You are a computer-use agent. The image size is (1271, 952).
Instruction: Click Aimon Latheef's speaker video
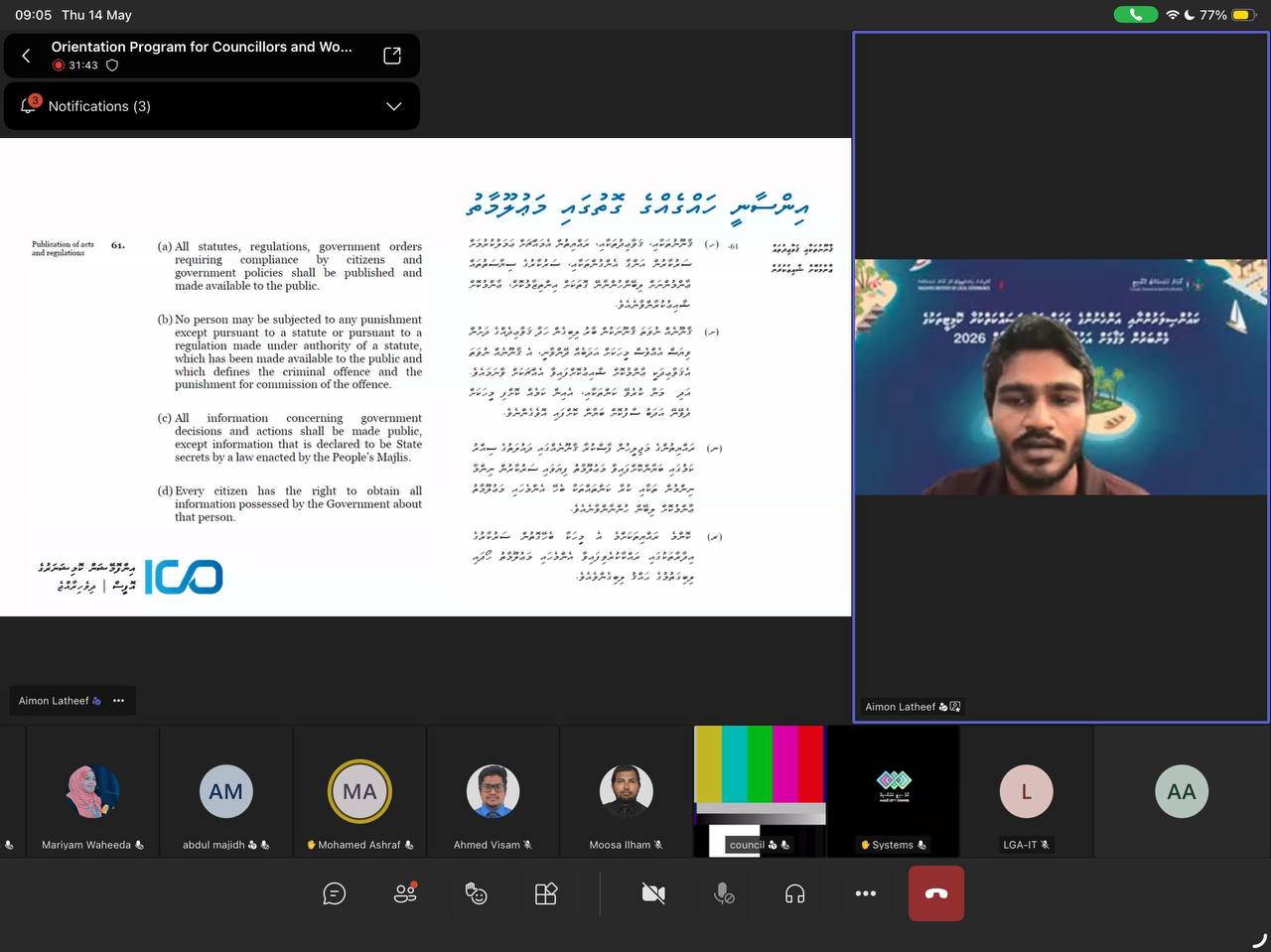1060,377
